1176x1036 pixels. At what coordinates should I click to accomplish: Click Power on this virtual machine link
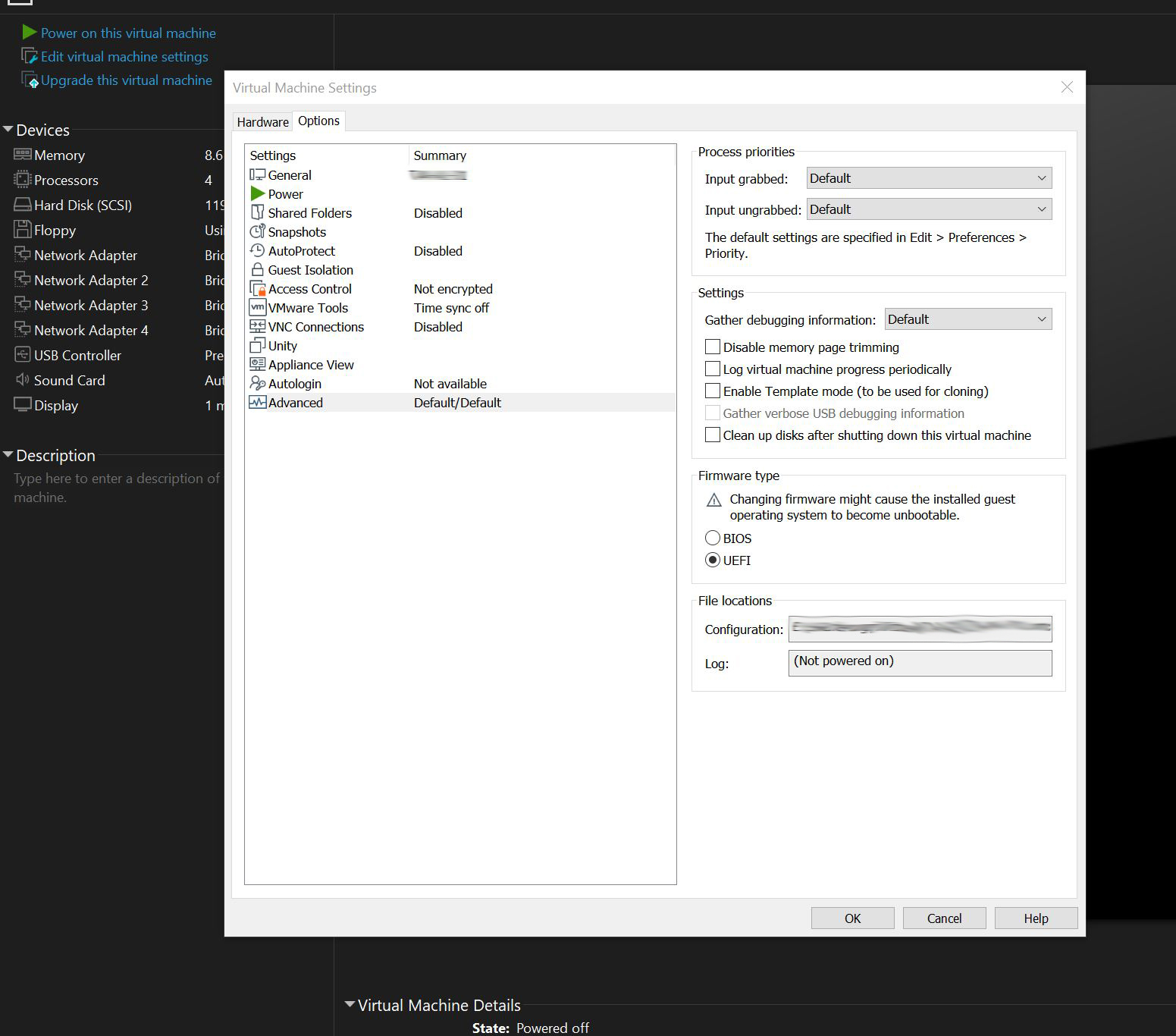click(x=128, y=33)
